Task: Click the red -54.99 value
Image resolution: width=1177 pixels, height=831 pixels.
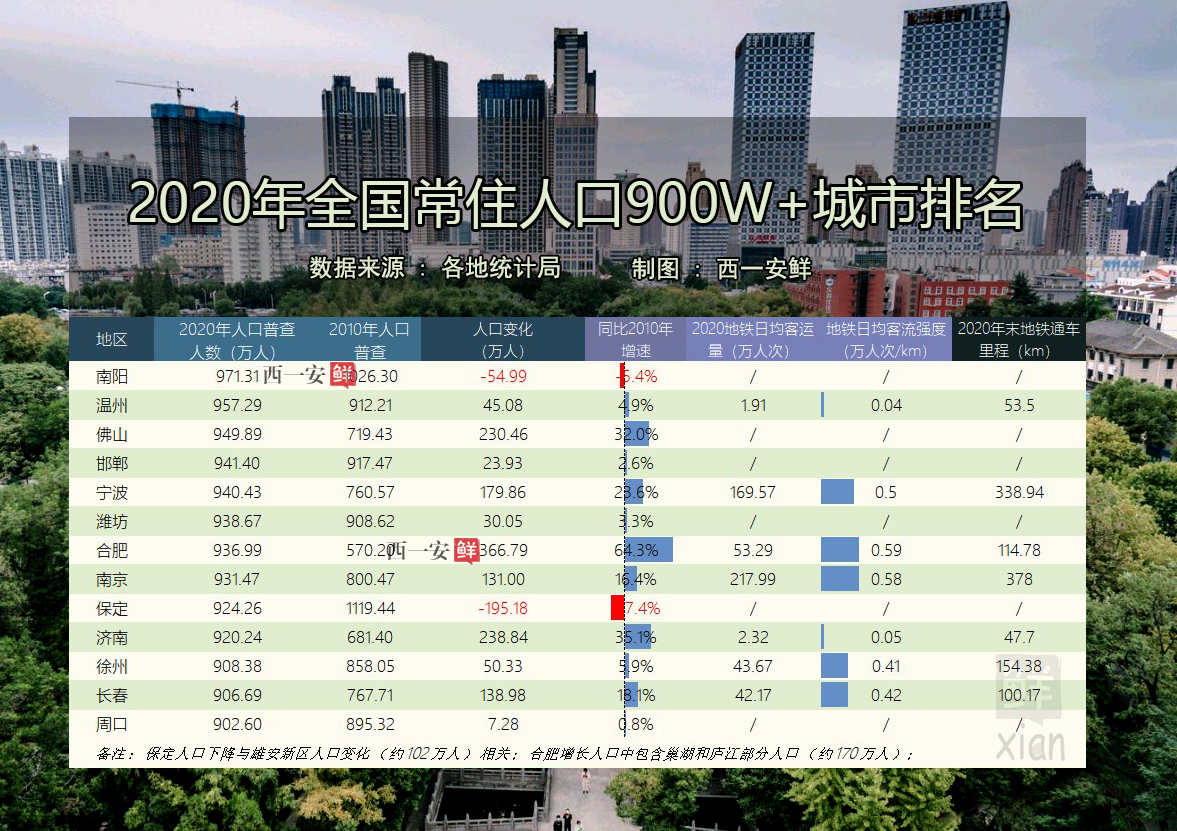Action: tap(503, 376)
